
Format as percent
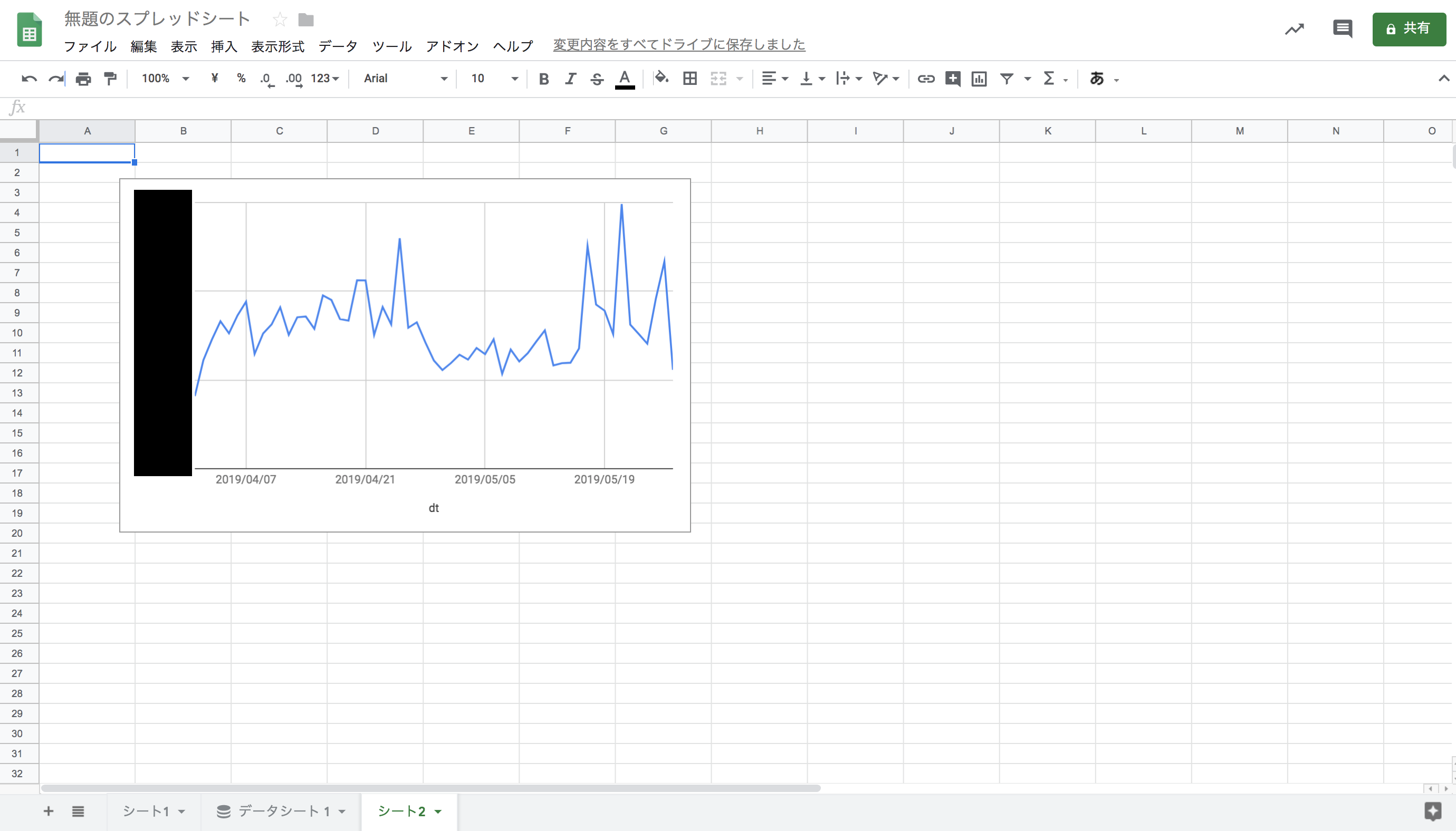pos(241,78)
